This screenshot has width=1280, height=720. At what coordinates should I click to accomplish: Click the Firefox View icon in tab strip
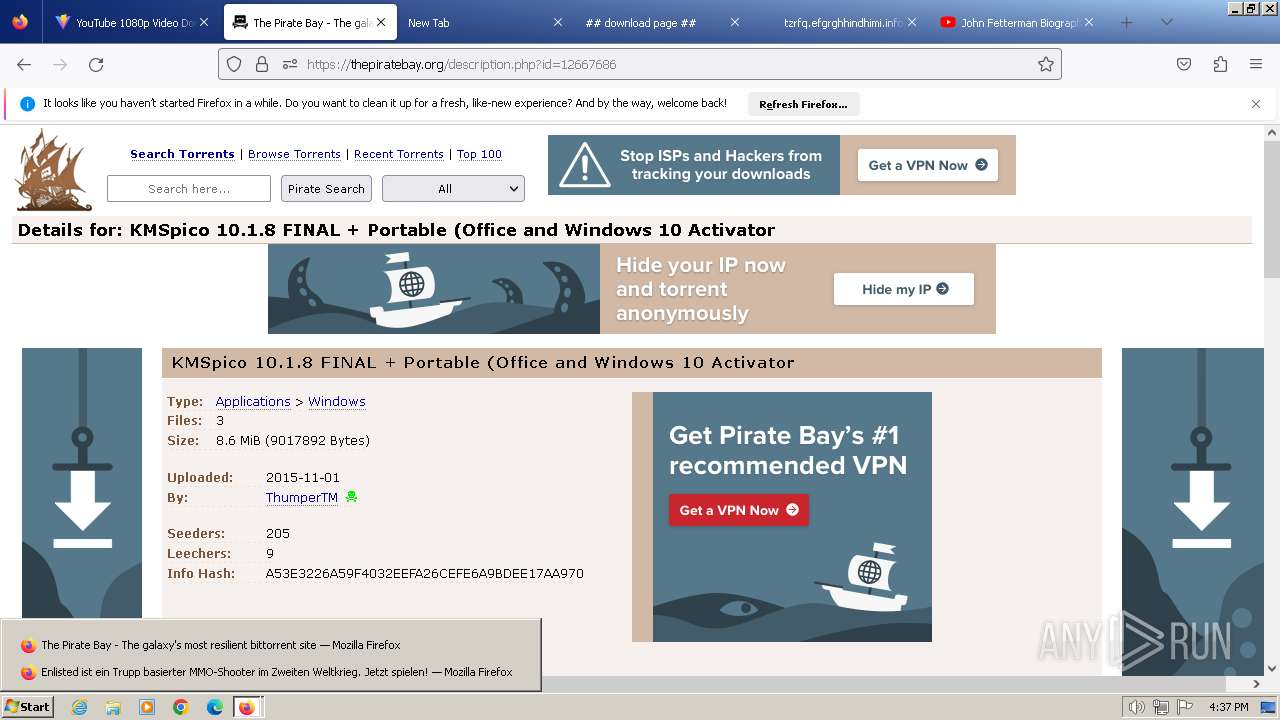tap(20, 22)
